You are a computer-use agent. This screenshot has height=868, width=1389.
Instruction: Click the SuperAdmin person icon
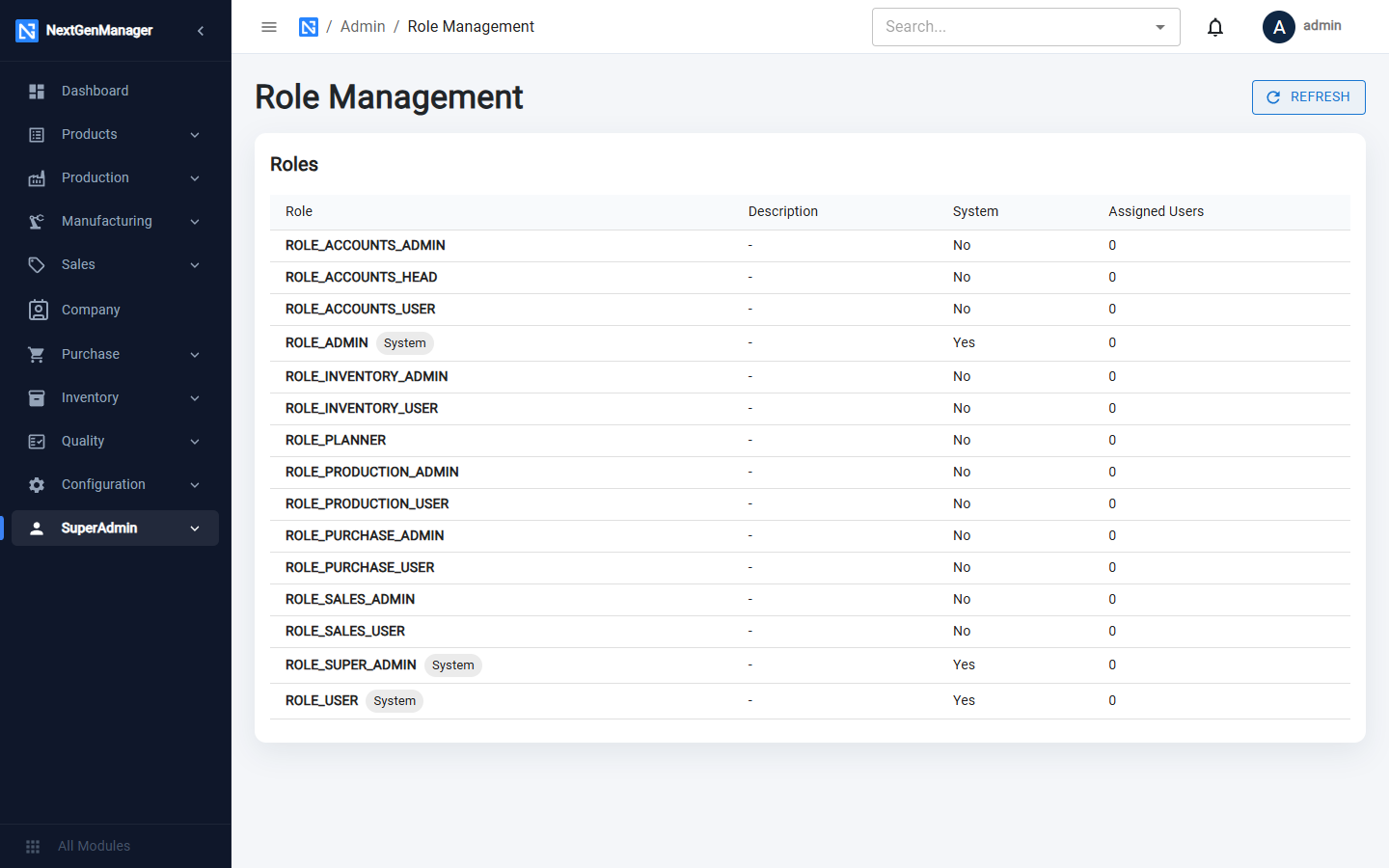click(37, 529)
